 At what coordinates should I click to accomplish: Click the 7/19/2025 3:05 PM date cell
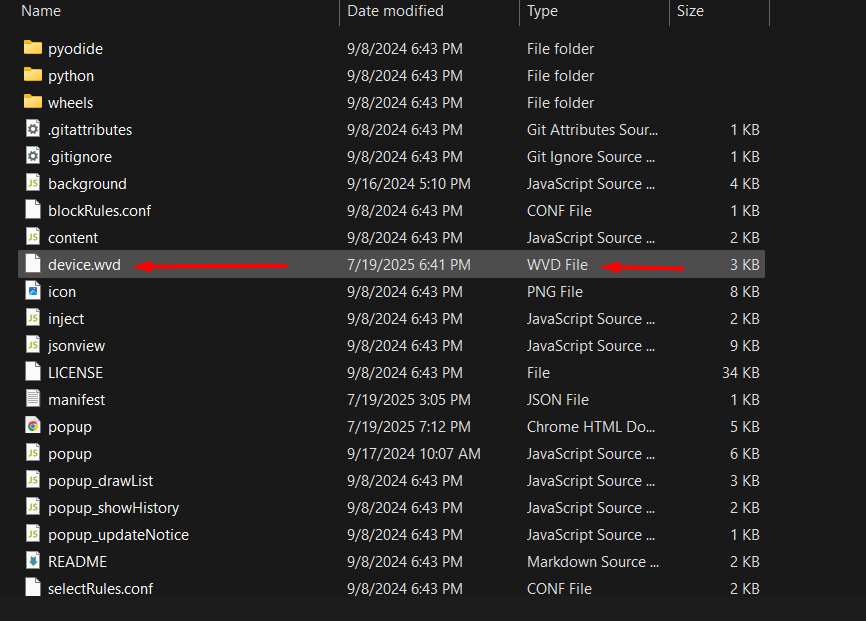pyautogui.click(x=409, y=400)
